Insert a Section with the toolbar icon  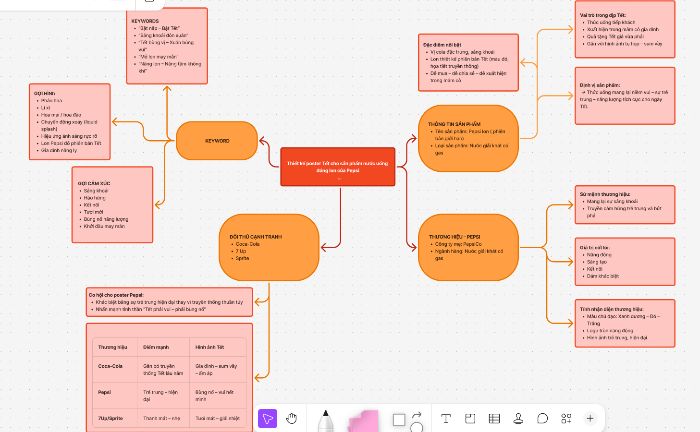(x=470, y=419)
